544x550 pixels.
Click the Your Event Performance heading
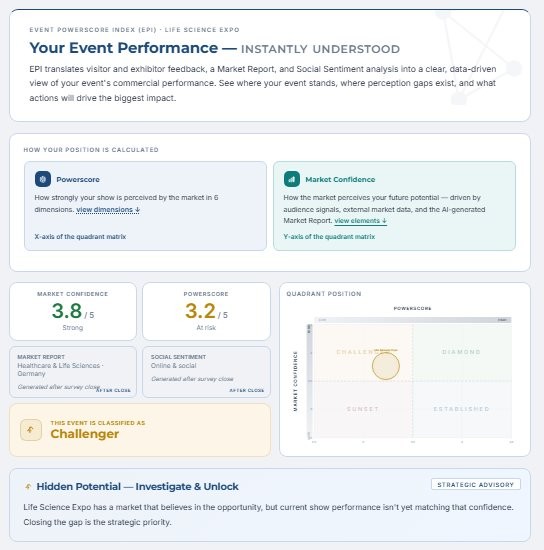tap(123, 48)
